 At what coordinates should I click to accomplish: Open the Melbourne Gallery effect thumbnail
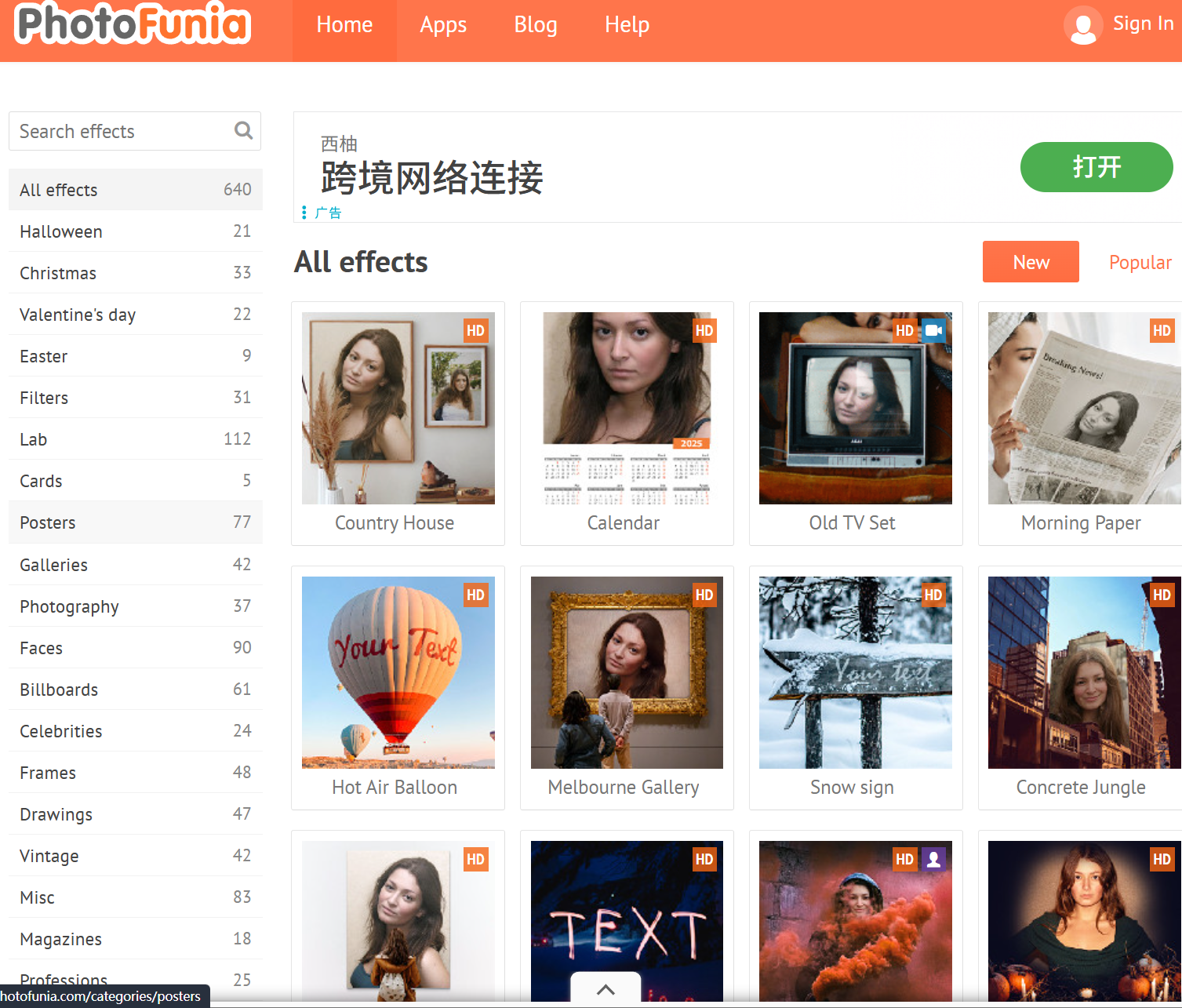coord(627,672)
